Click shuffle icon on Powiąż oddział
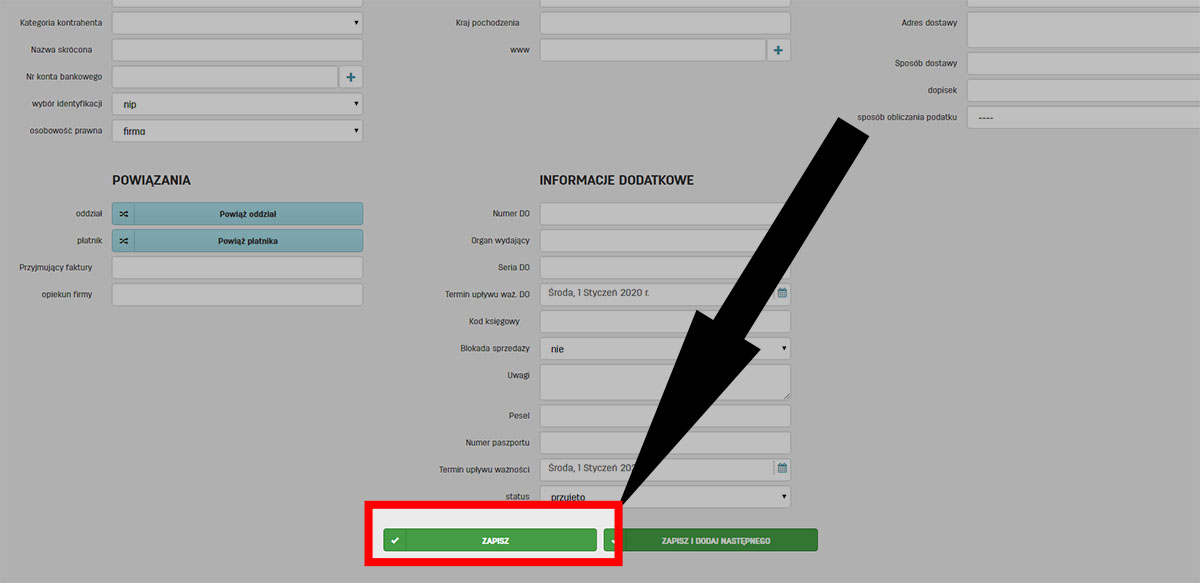The width and height of the screenshot is (1200, 583). pos(123,214)
